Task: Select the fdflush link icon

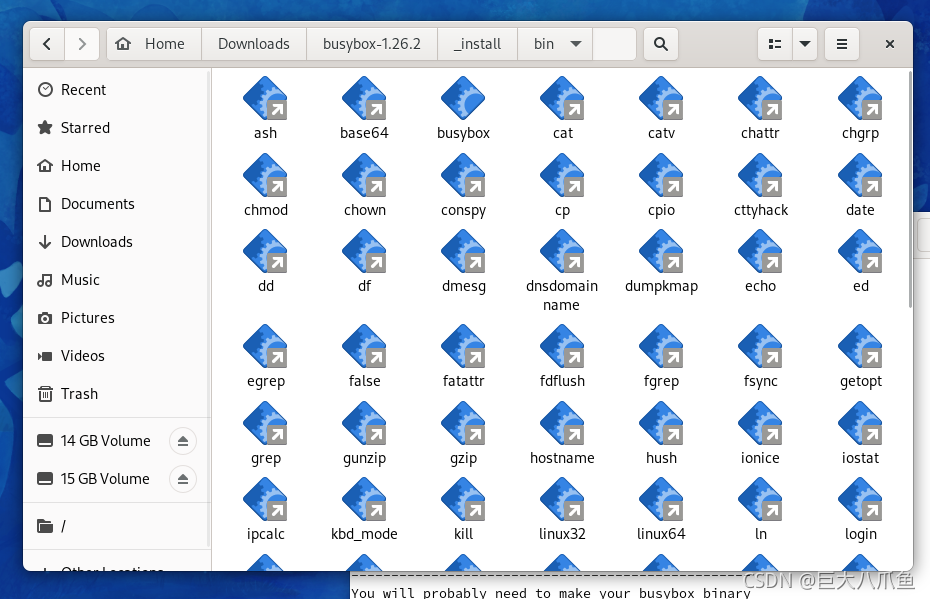Action: click(562, 346)
